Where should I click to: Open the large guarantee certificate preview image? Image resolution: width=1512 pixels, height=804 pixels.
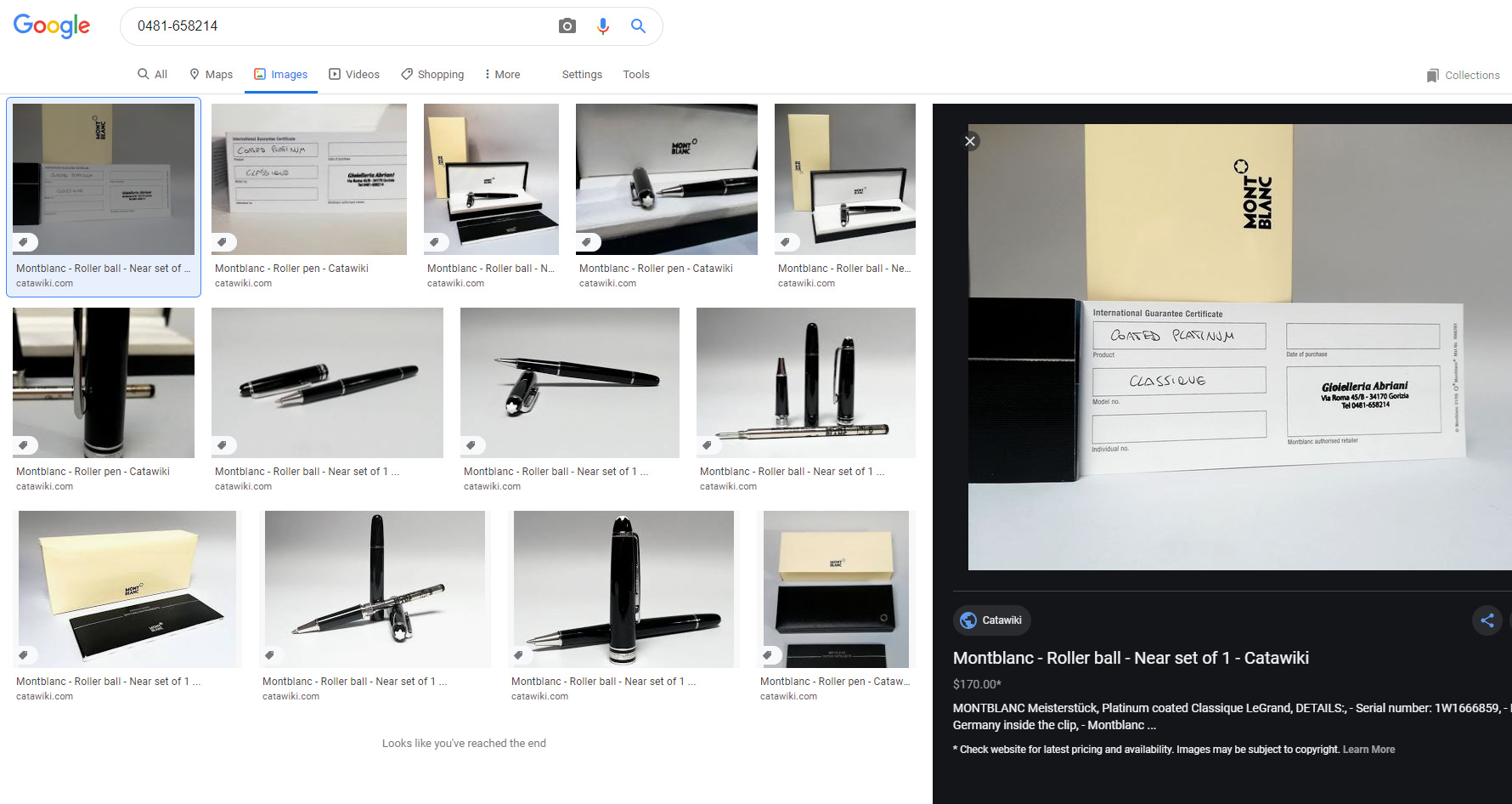(1238, 348)
